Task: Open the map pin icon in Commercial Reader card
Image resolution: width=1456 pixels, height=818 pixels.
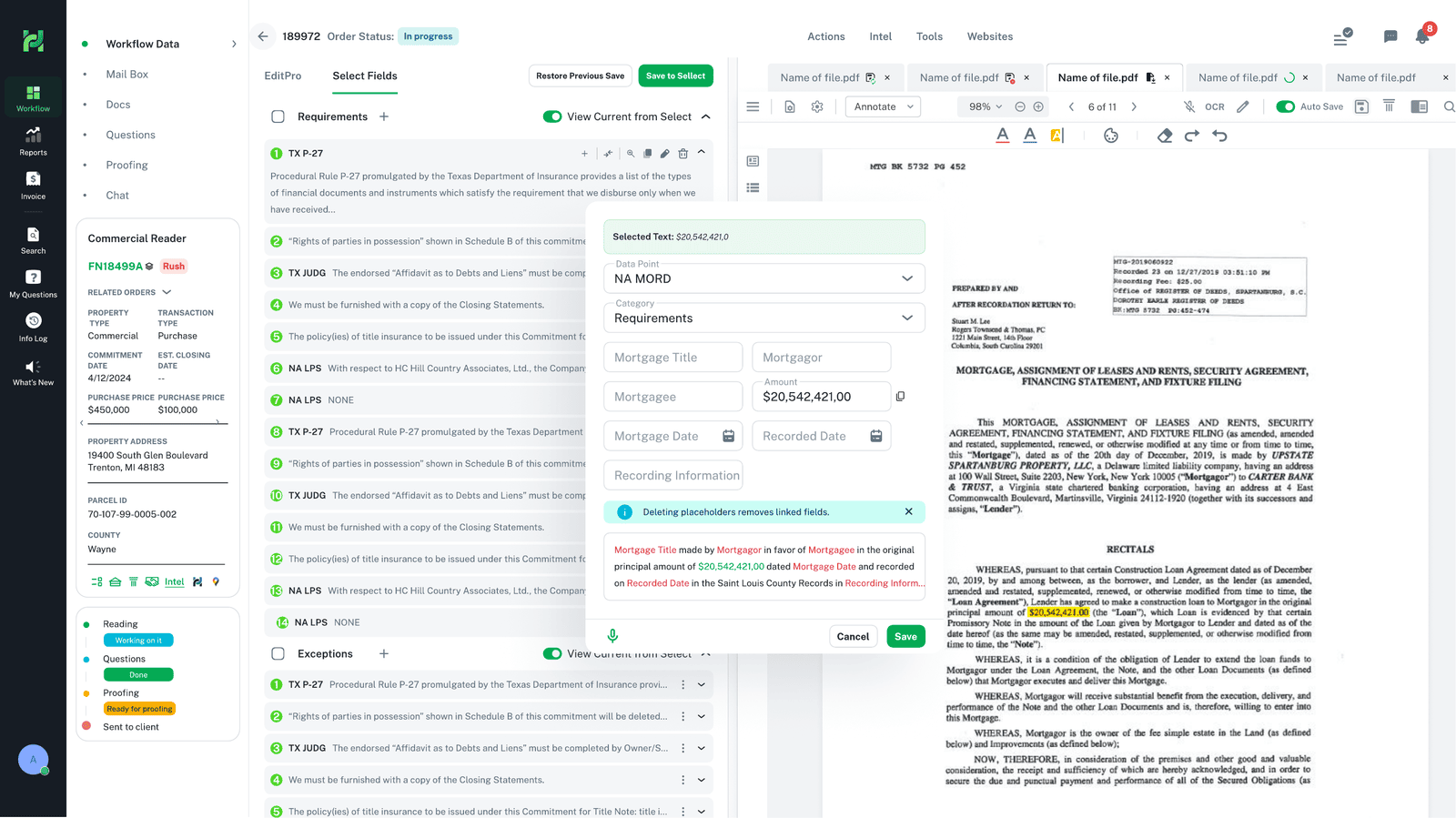Action: pos(216,581)
